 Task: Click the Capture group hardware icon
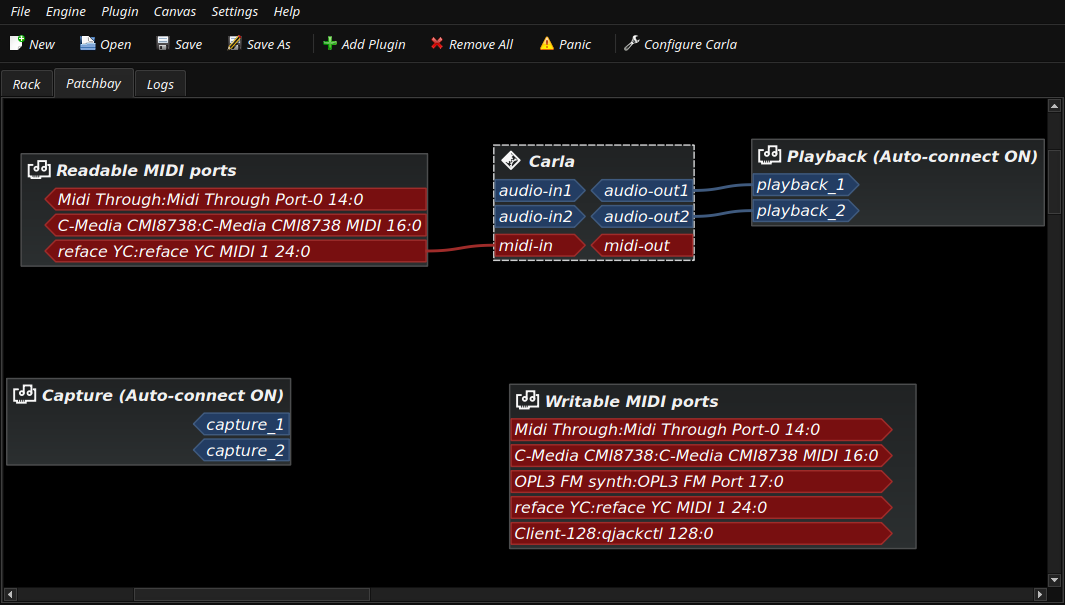(x=24, y=395)
